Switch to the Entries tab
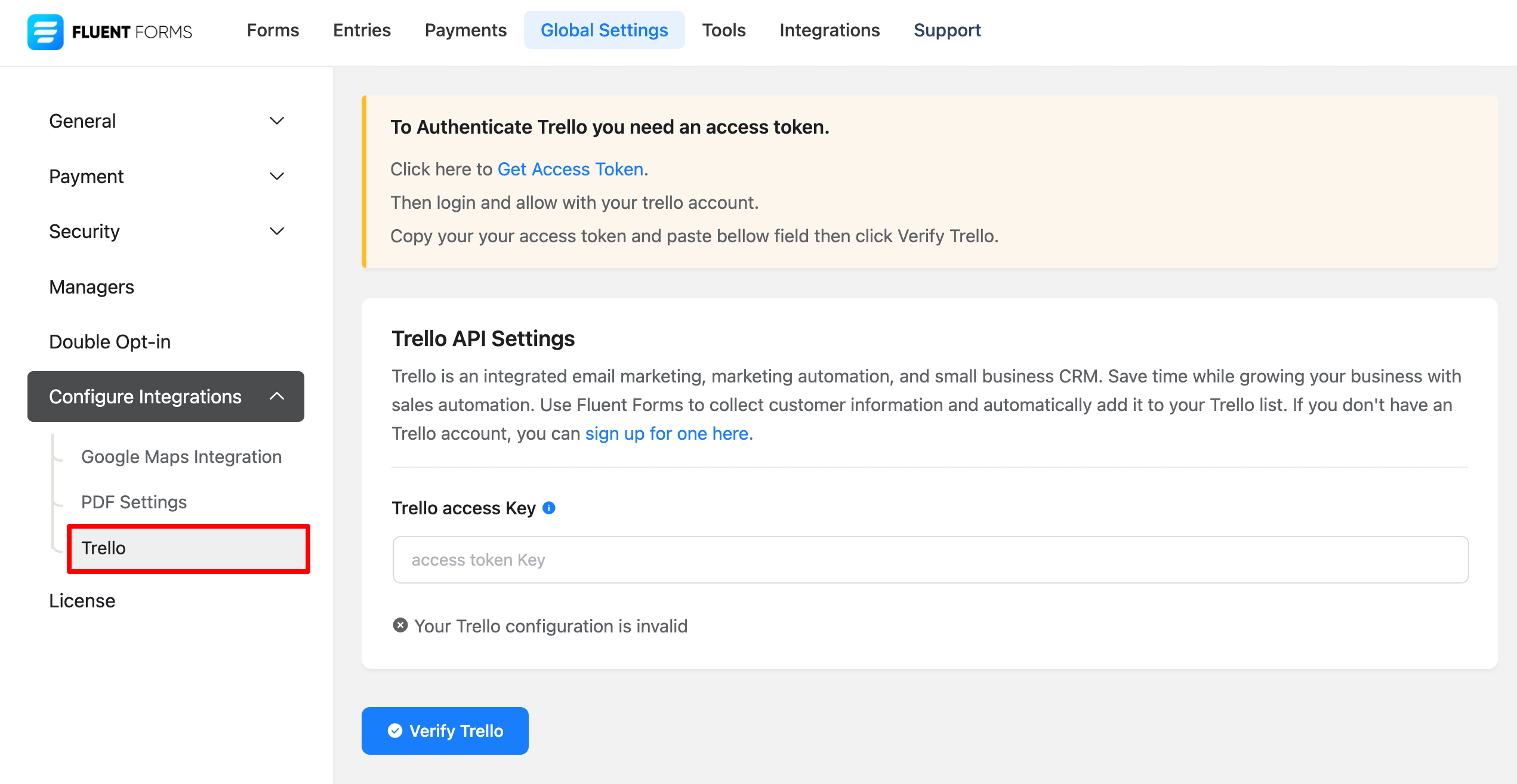The image size is (1517, 784). pyautogui.click(x=362, y=30)
